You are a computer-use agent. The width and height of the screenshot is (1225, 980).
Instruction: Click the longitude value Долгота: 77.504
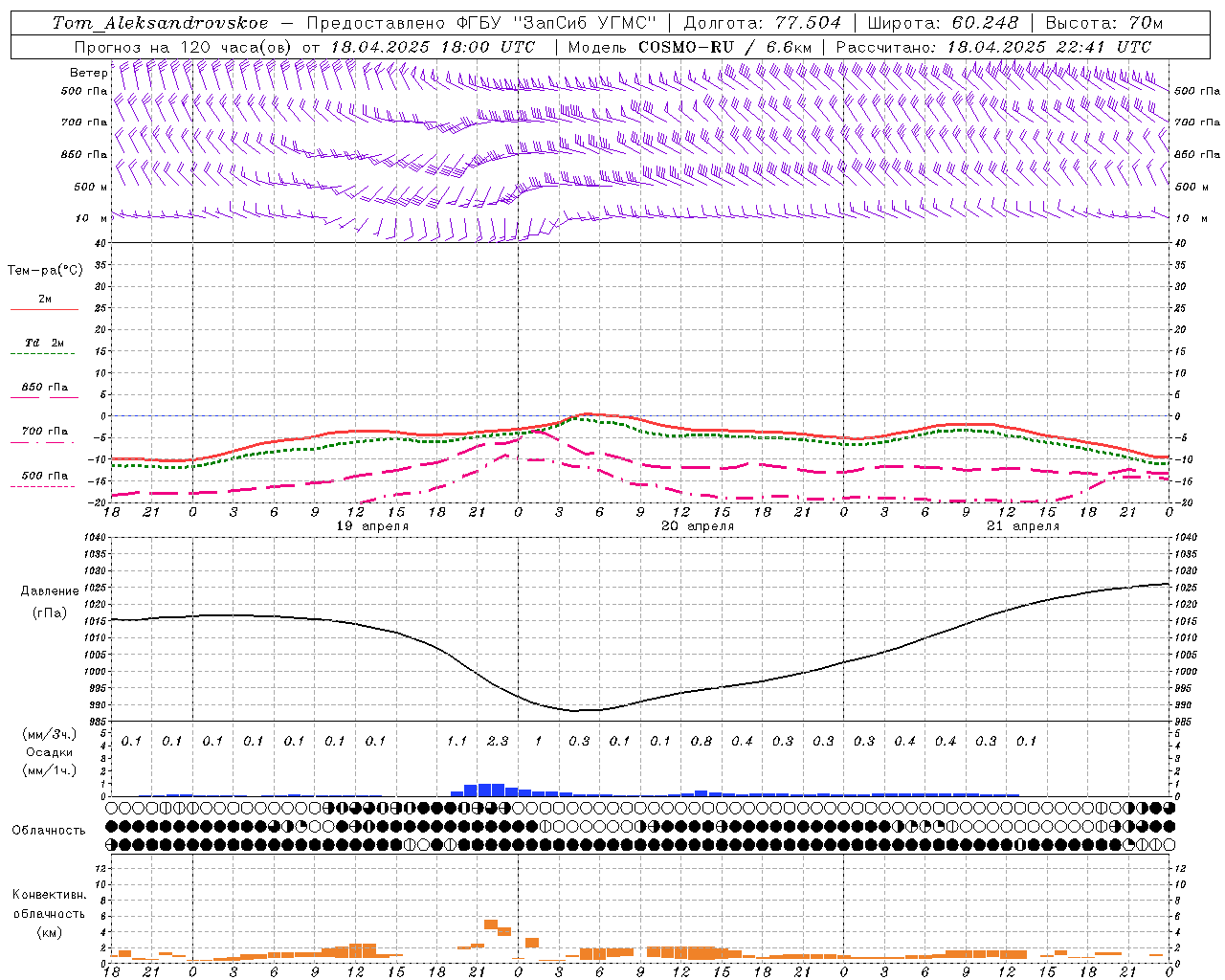pyautogui.click(x=763, y=23)
